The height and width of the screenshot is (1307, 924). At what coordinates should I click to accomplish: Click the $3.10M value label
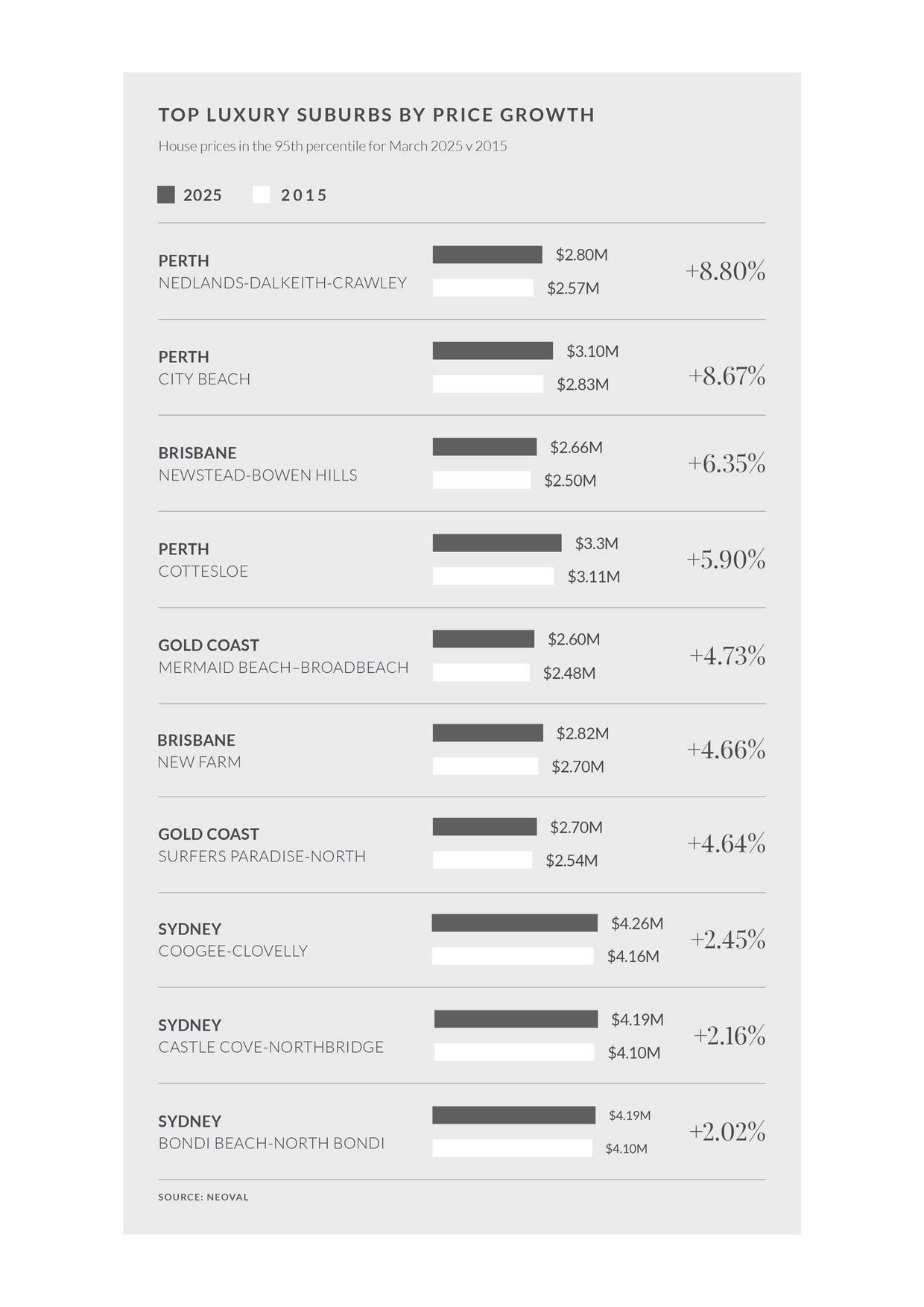(x=592, y=351)
